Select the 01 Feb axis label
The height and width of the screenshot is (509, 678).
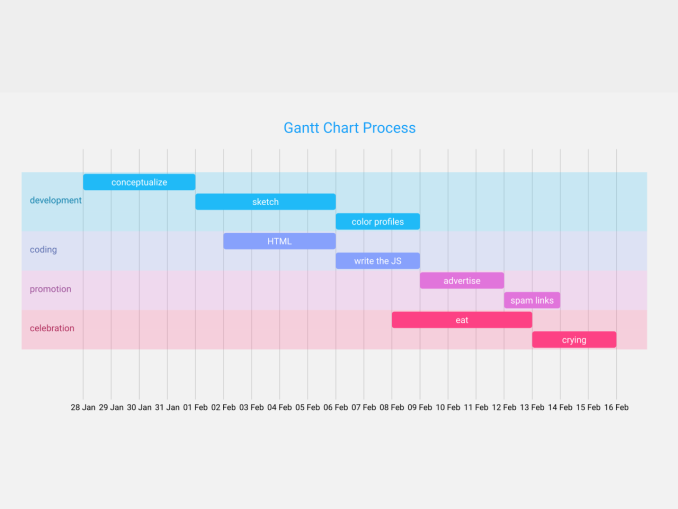pyautogui.click(x=195, y=408)
